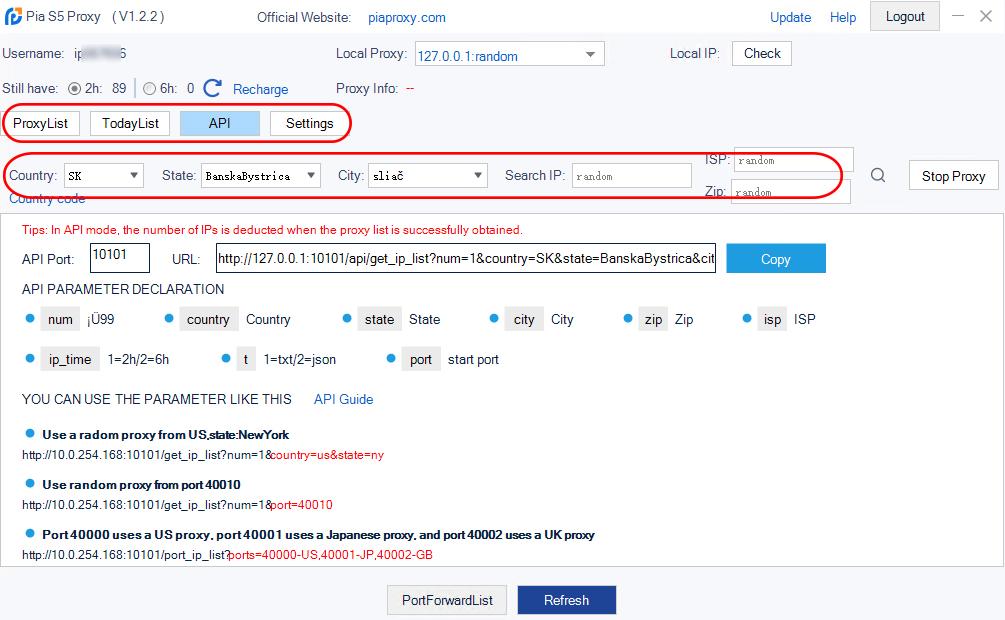Focus the Zip input field
The height and width of the screenshot is (620, 1005).
[790, 191]
